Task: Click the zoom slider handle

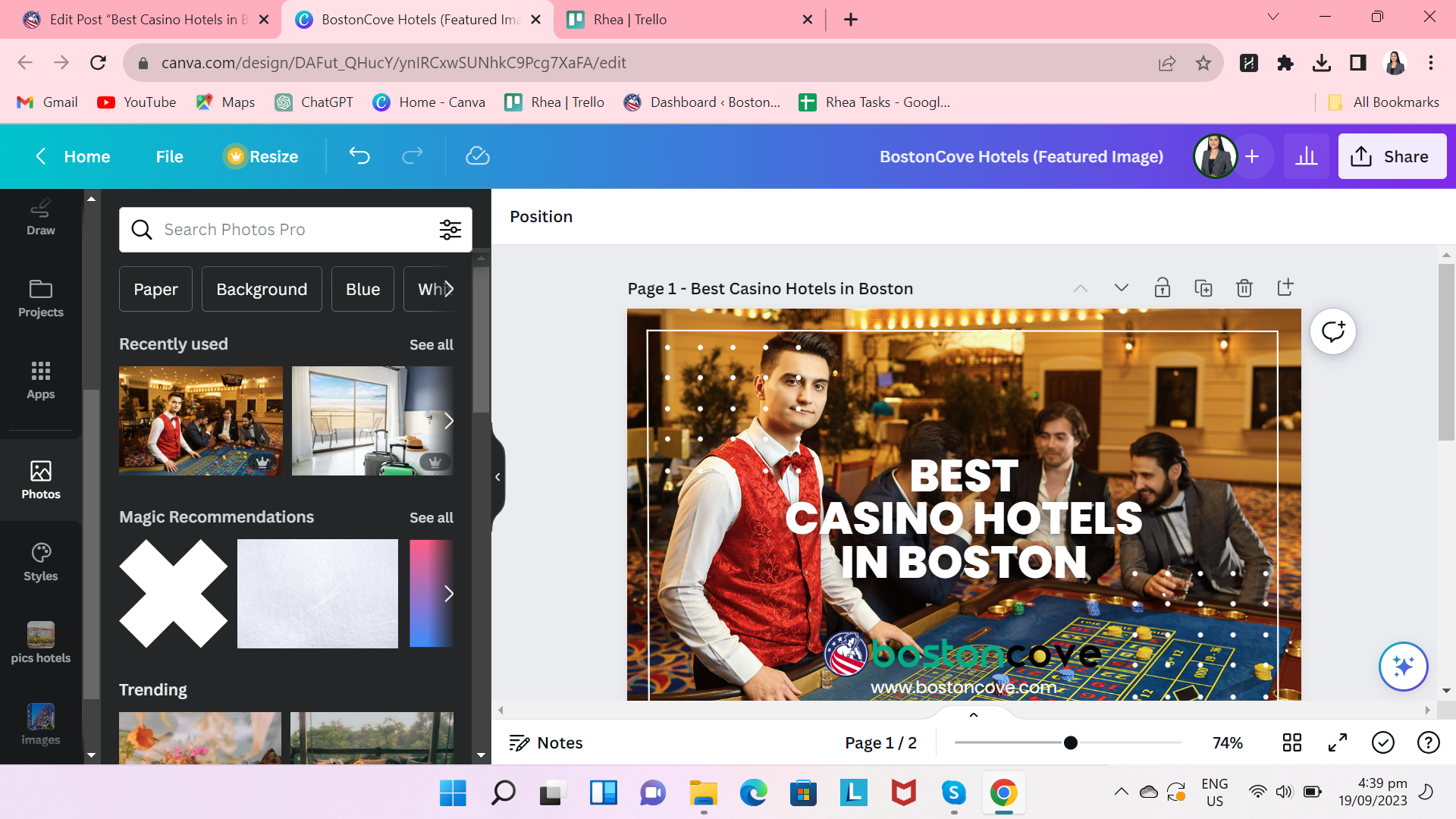Action: point(1070,742)
